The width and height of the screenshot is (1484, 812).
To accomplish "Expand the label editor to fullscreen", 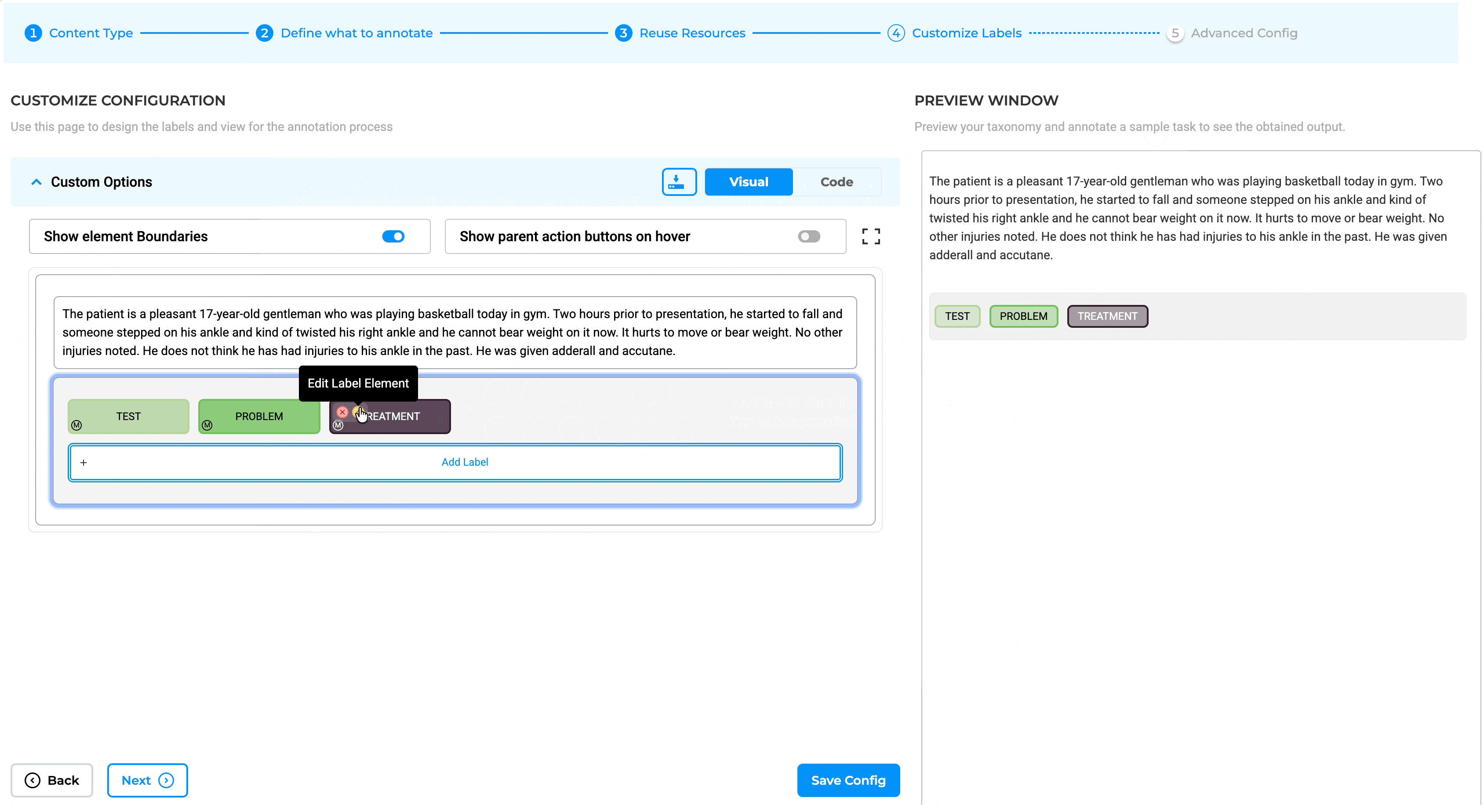I will 870,236.
